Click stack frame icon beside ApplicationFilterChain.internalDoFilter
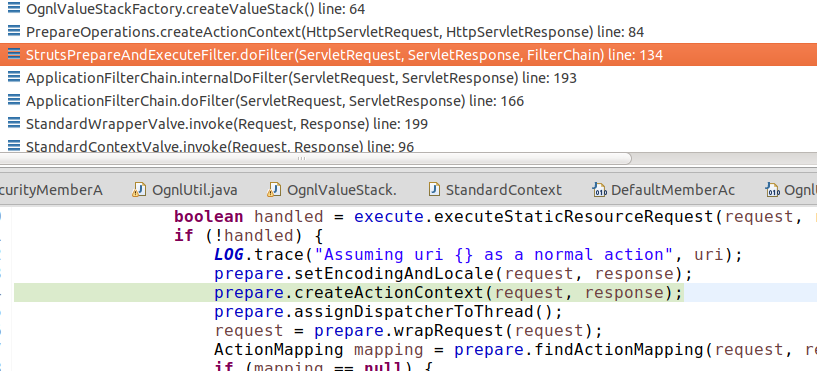Screen dimensions: 817x371 point(15,77)
